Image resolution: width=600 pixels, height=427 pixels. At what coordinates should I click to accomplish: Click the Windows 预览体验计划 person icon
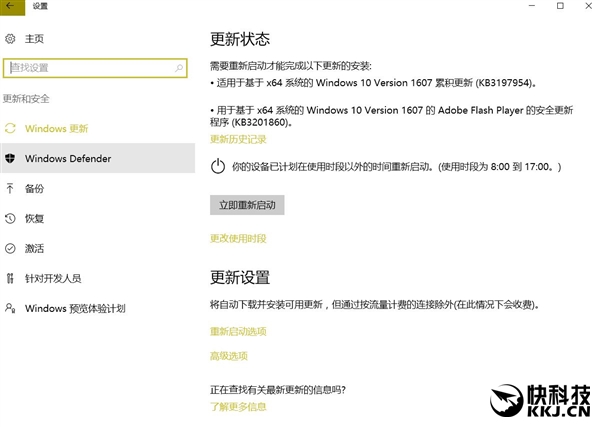tap(10, 308)
